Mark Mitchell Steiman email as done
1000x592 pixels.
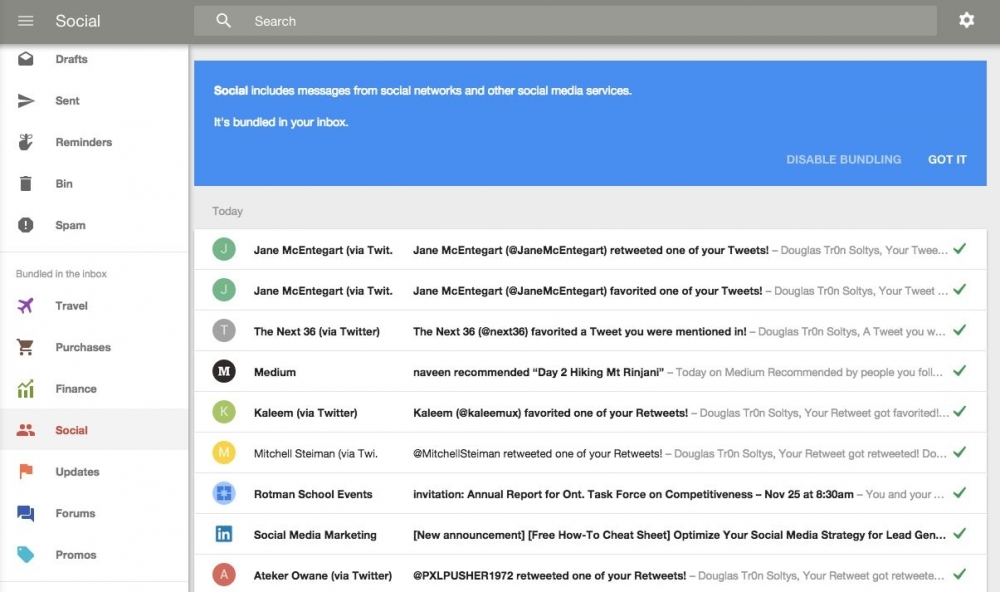coord(959,452)
